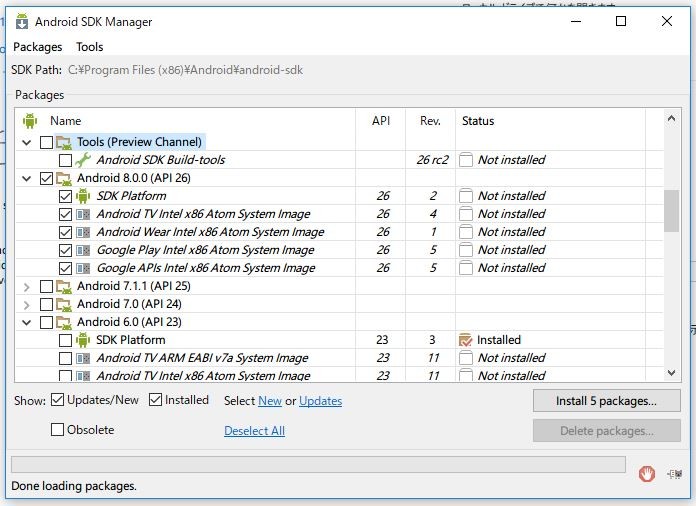Open the Packages menu
Screen dimensions: 696x506
(x=38, y=47)
